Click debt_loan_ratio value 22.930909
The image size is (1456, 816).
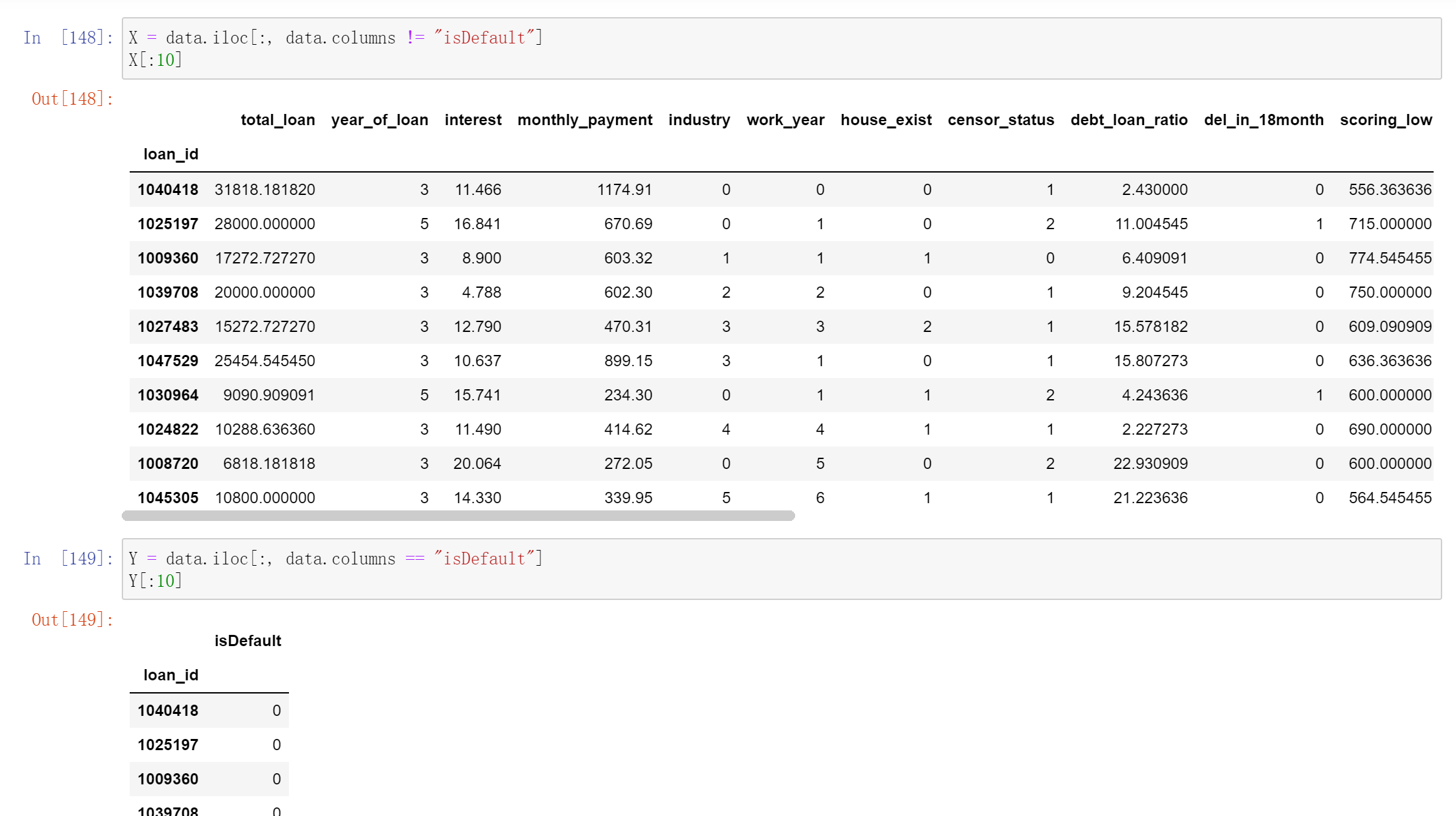1151,464
